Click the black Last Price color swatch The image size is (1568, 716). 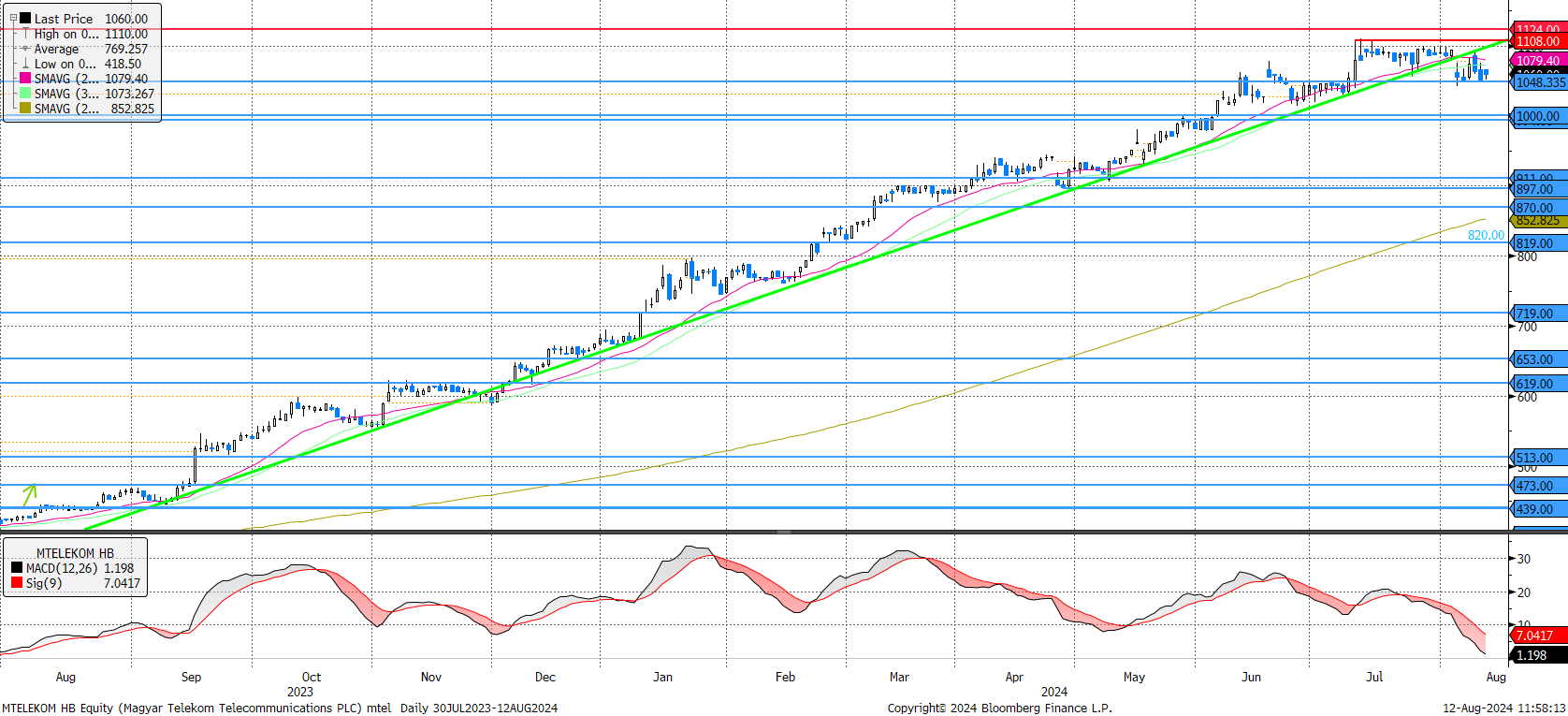(25, 18)
